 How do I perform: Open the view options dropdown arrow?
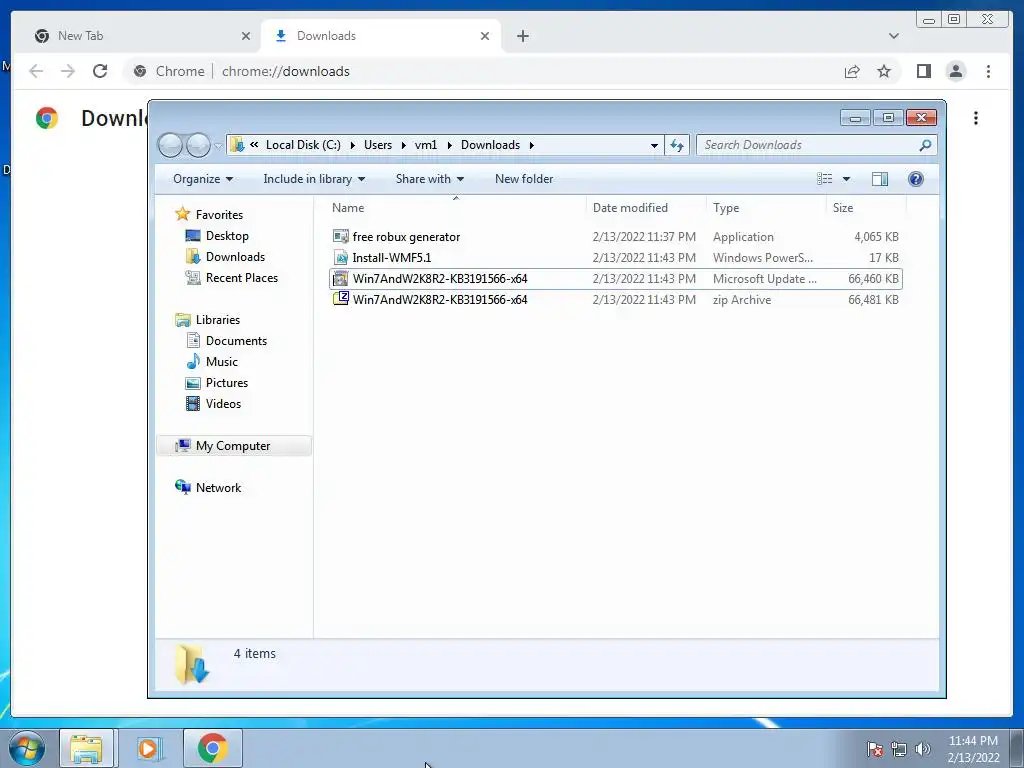pos(846,179)
